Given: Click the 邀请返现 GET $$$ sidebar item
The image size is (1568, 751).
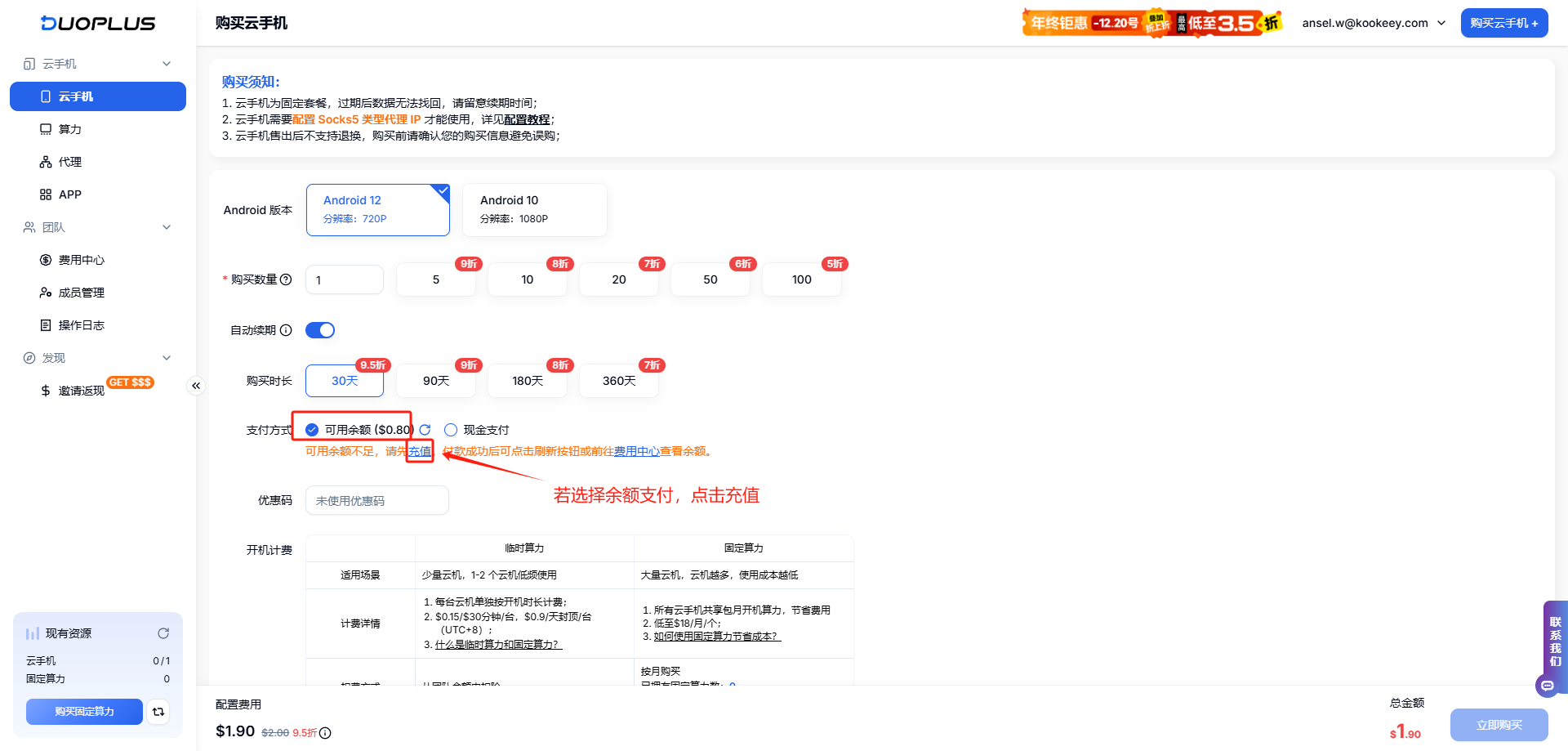Looking at the screenshot, I should (x=82, y=390).
